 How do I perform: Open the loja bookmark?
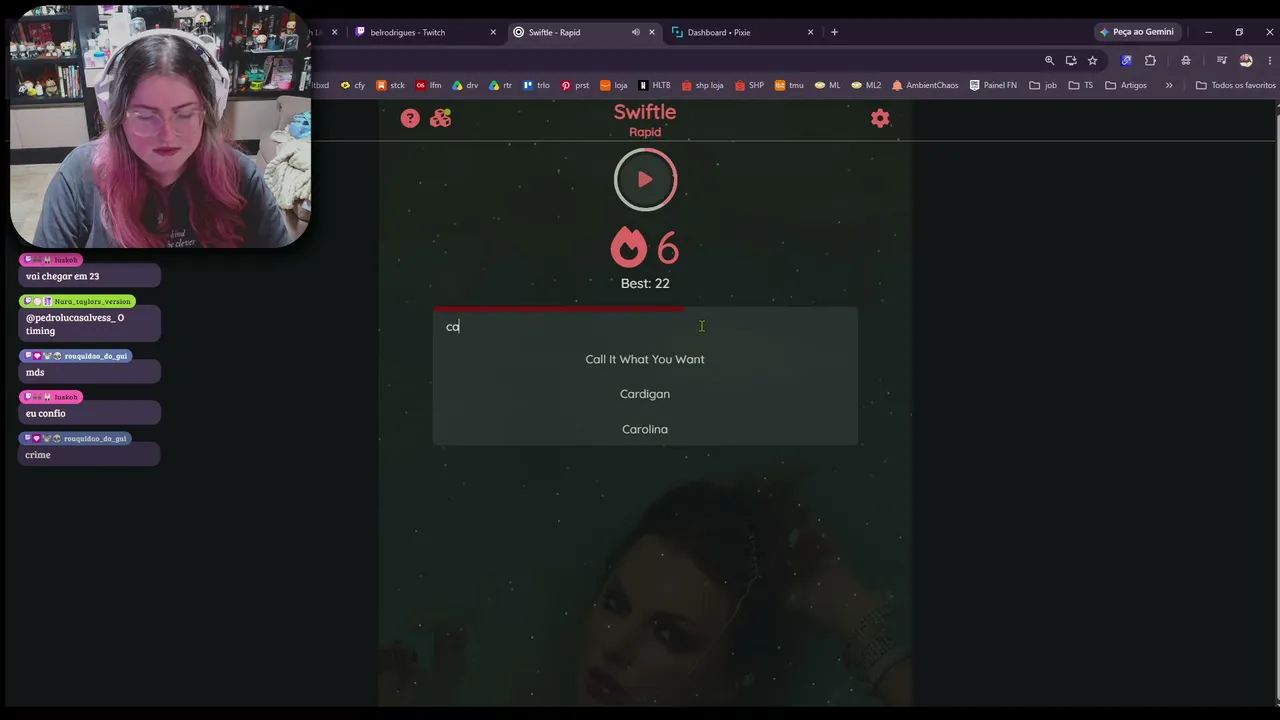613,85
